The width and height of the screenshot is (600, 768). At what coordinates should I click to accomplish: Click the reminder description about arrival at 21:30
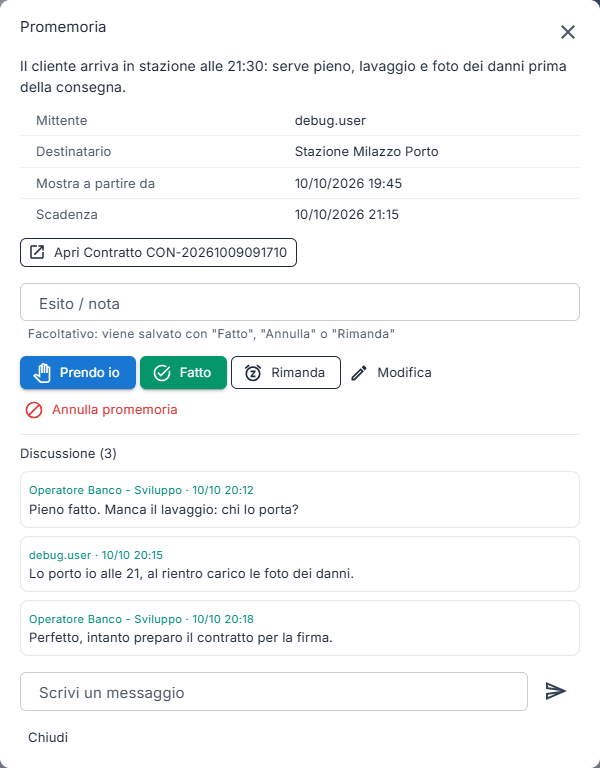[x=293, y=77]
